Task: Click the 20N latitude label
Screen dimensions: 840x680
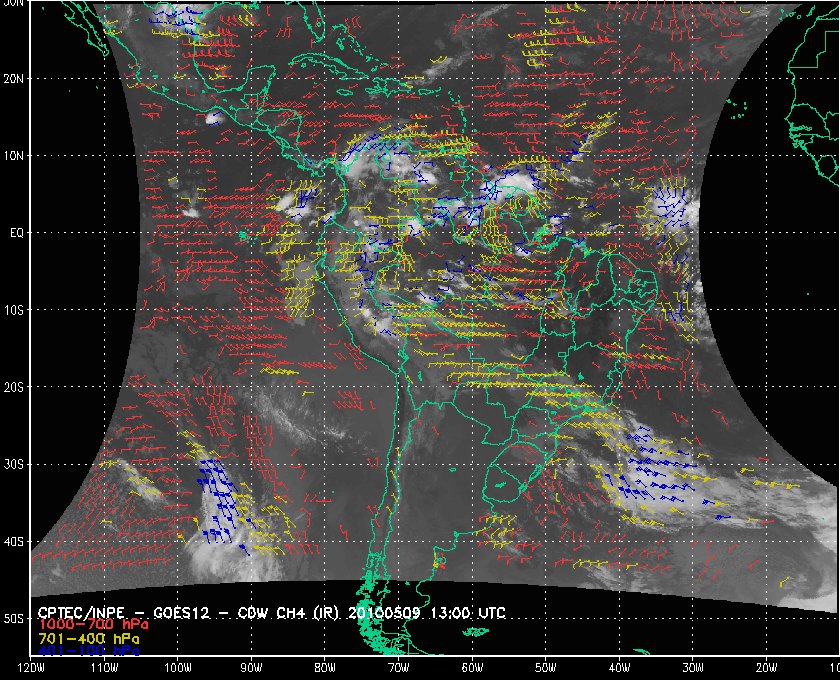Action: (x=14, y=78)
